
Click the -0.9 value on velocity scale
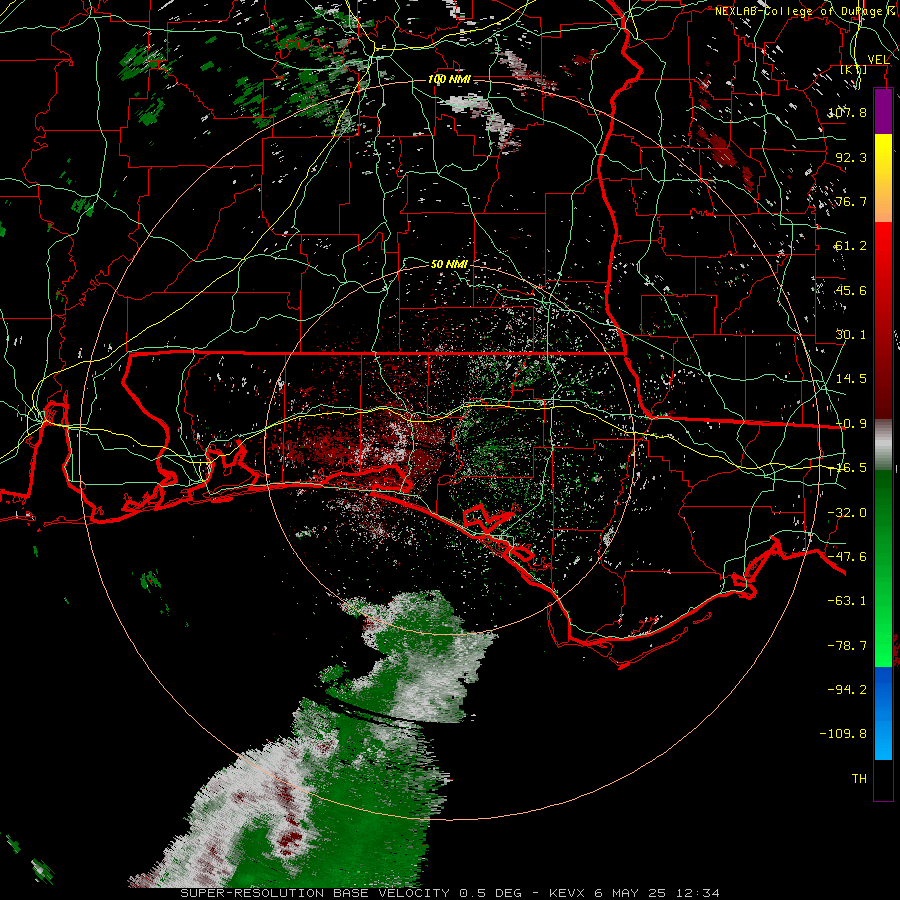(851, 424)
